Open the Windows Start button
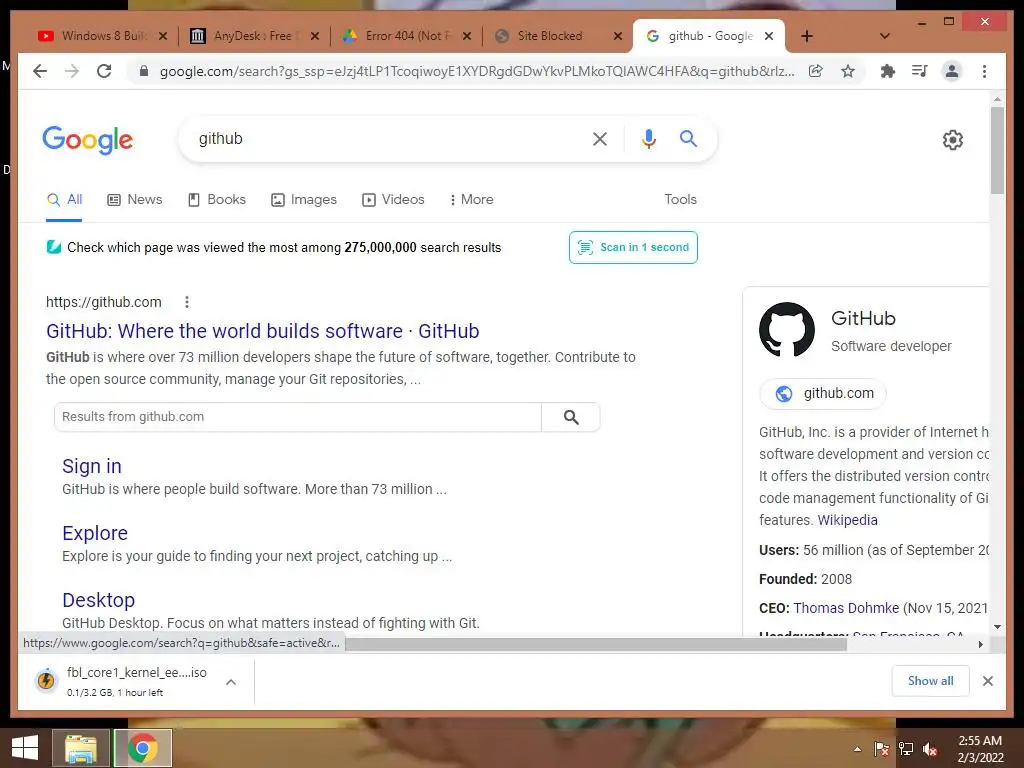1024x768 pixels. [25, 748]
